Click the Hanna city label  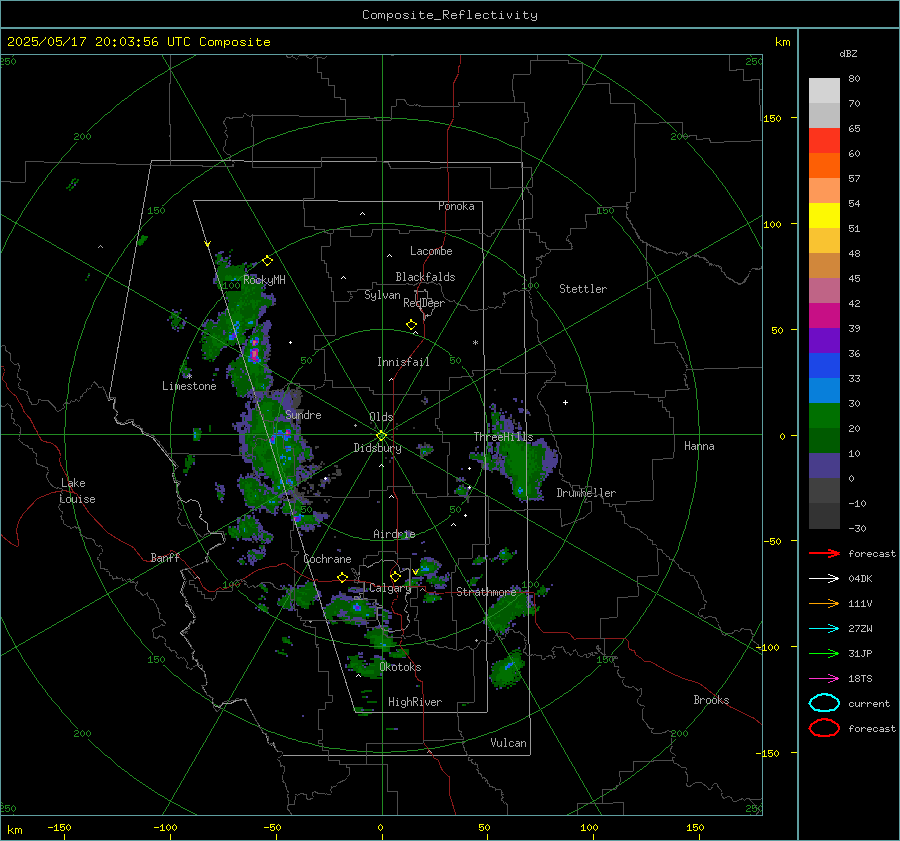pyautogui.click(x=699, y=446)
